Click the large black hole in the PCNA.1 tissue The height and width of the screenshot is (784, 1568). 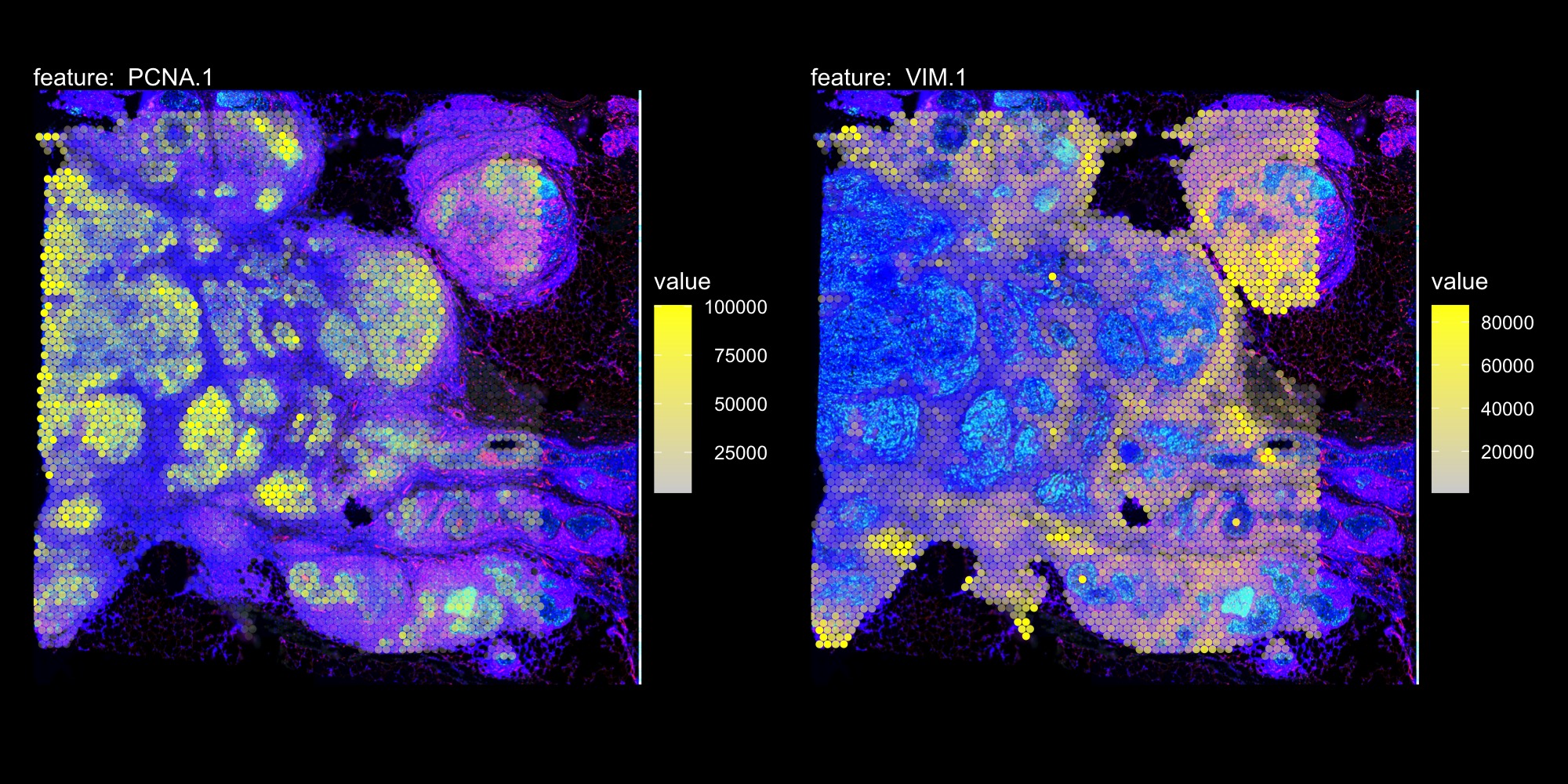tap(360, 514)
